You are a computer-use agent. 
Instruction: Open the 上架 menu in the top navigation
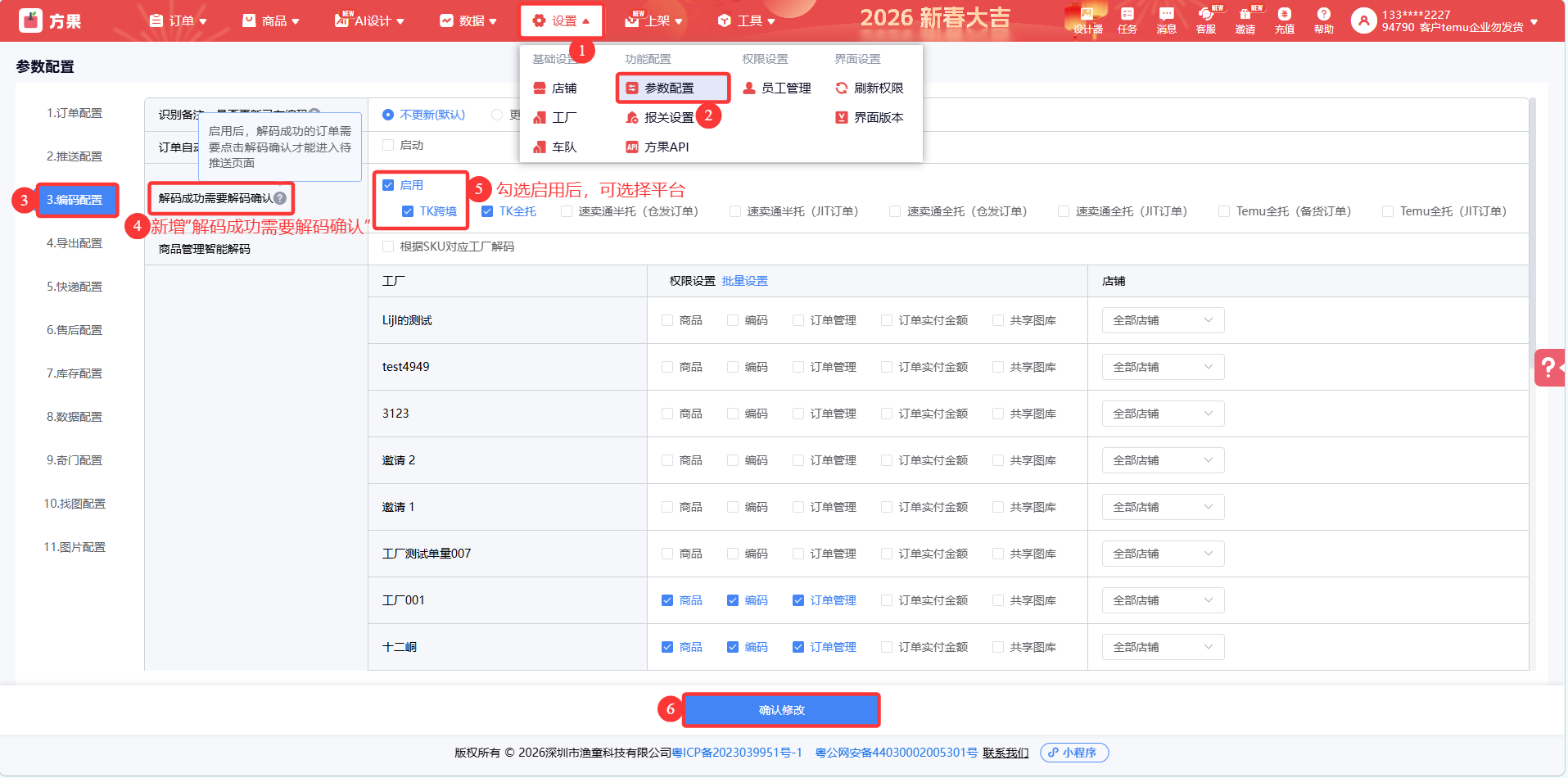tap(653, 20)
